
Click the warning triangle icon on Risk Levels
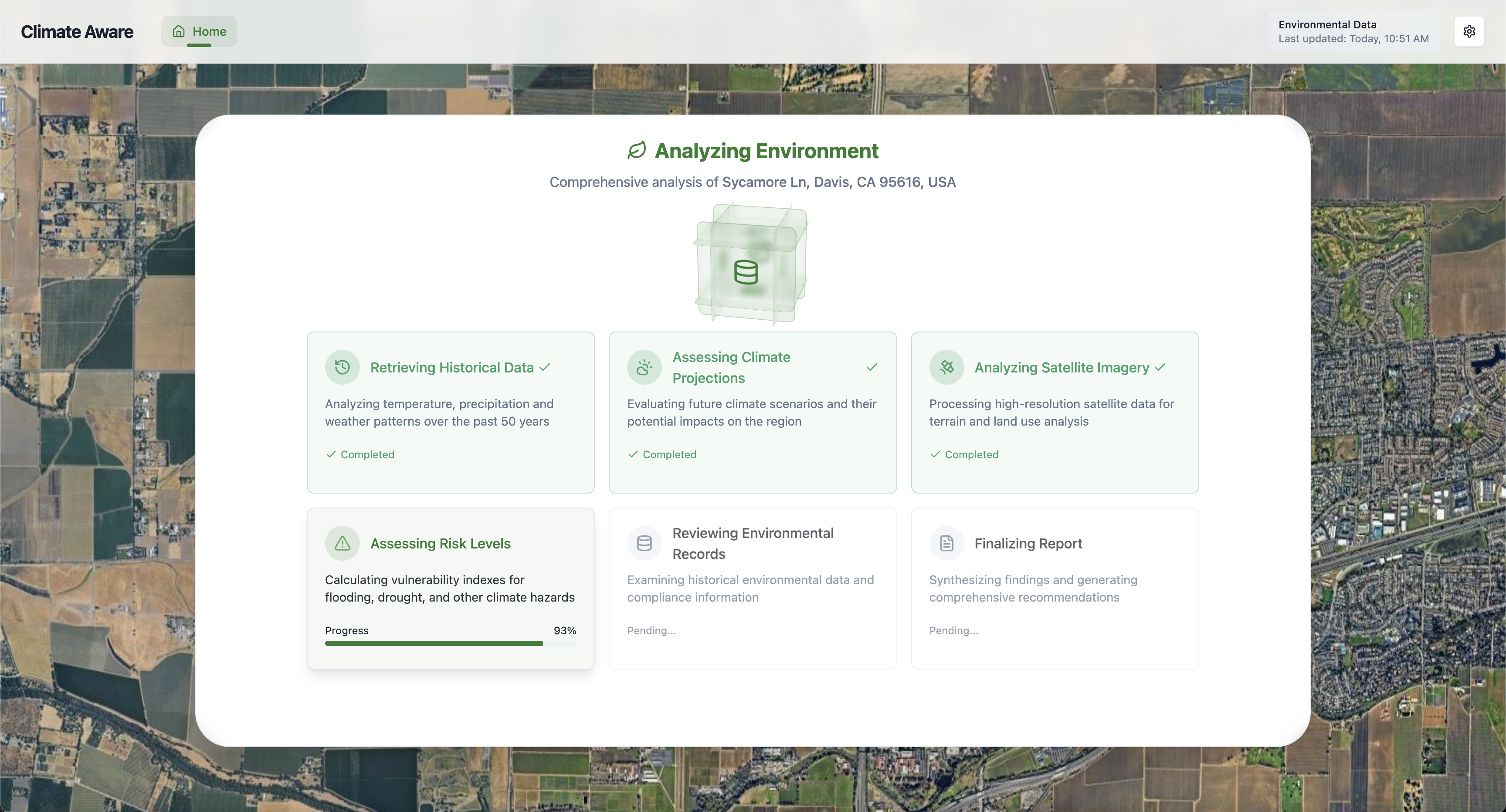342,543
